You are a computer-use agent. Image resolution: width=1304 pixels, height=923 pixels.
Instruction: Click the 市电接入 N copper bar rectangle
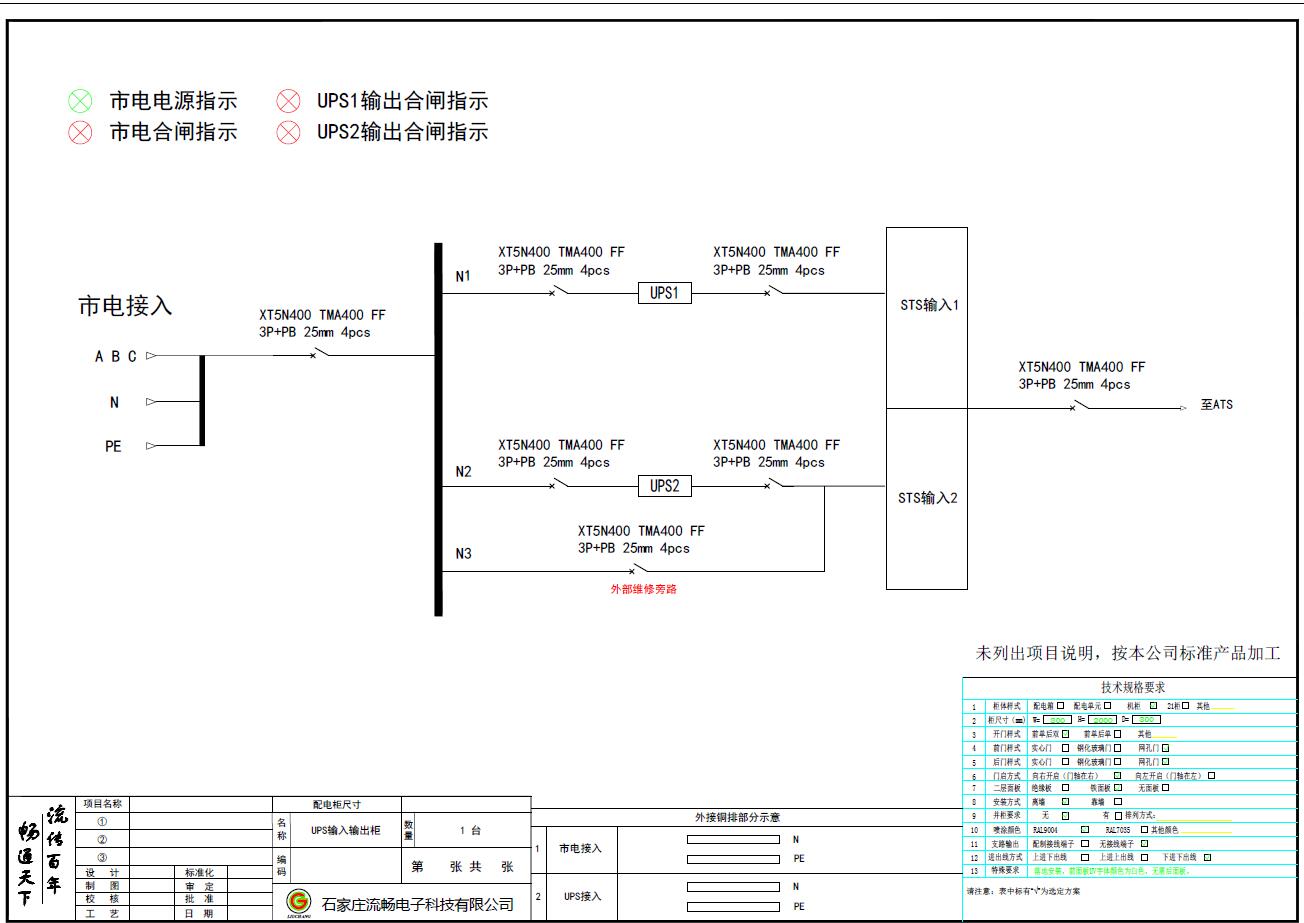(x=733, y=840)
